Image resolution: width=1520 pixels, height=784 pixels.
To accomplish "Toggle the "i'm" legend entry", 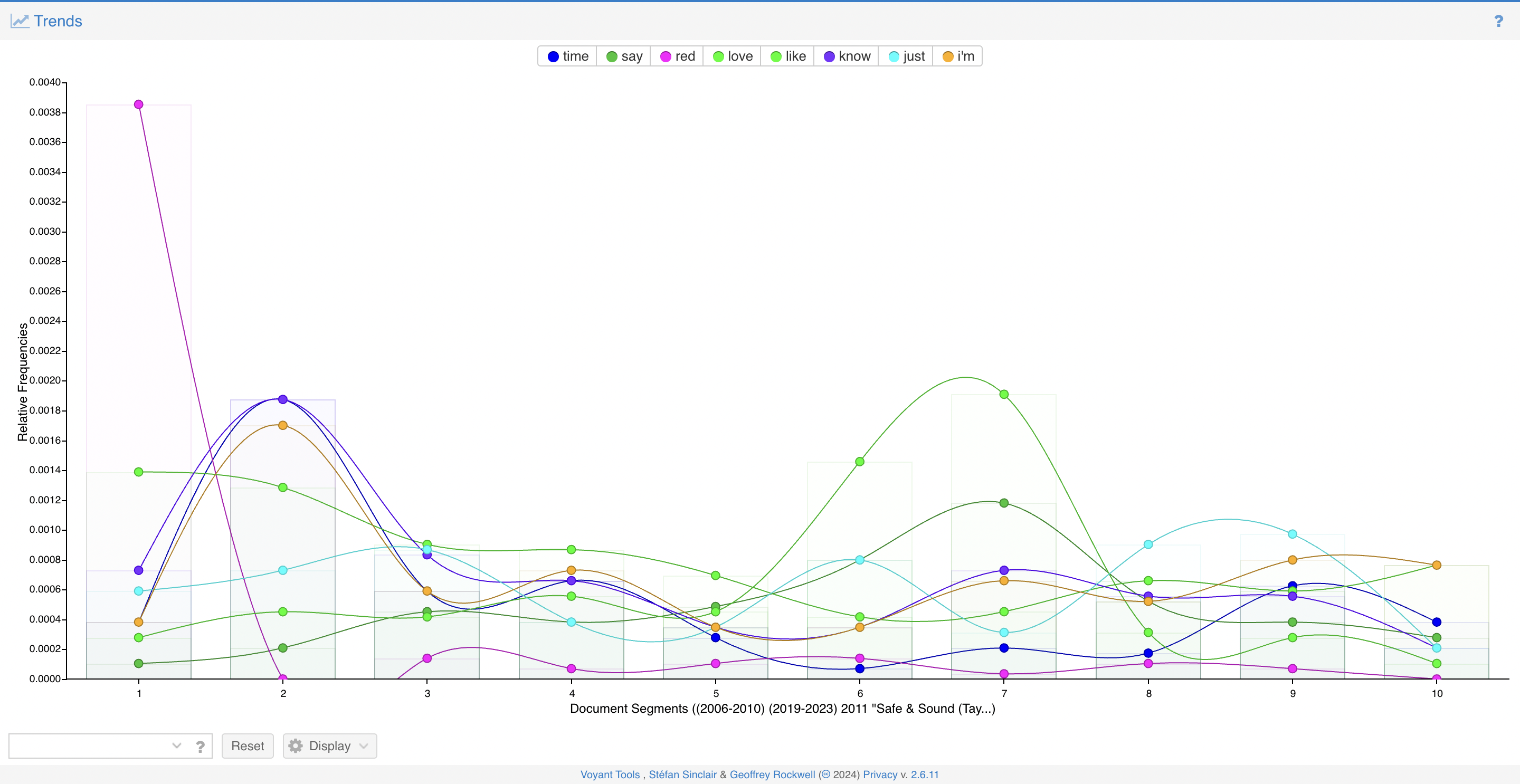I will (958, 56).
